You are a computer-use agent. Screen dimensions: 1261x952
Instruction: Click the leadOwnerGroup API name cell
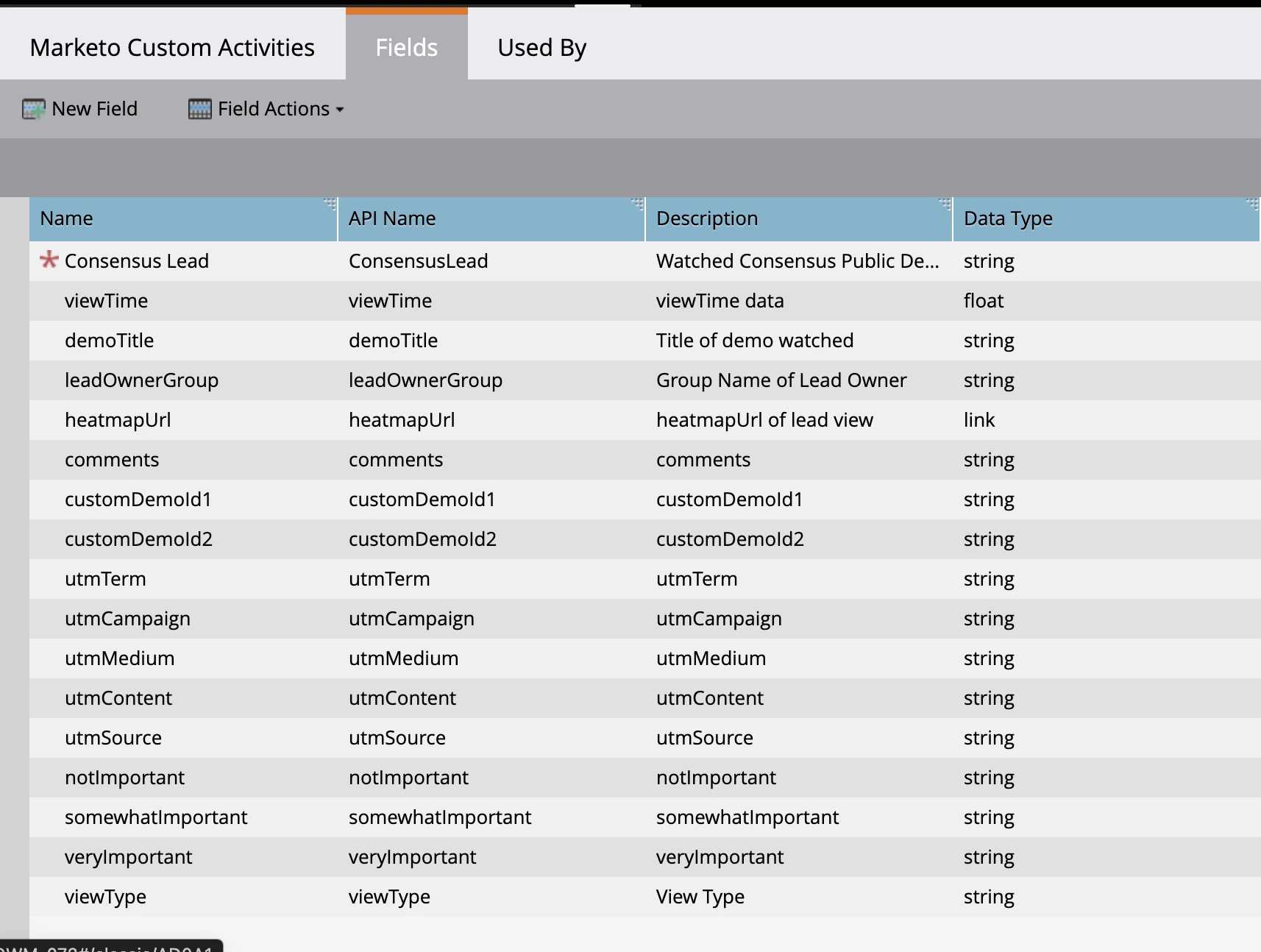click(x=425, y=380)
